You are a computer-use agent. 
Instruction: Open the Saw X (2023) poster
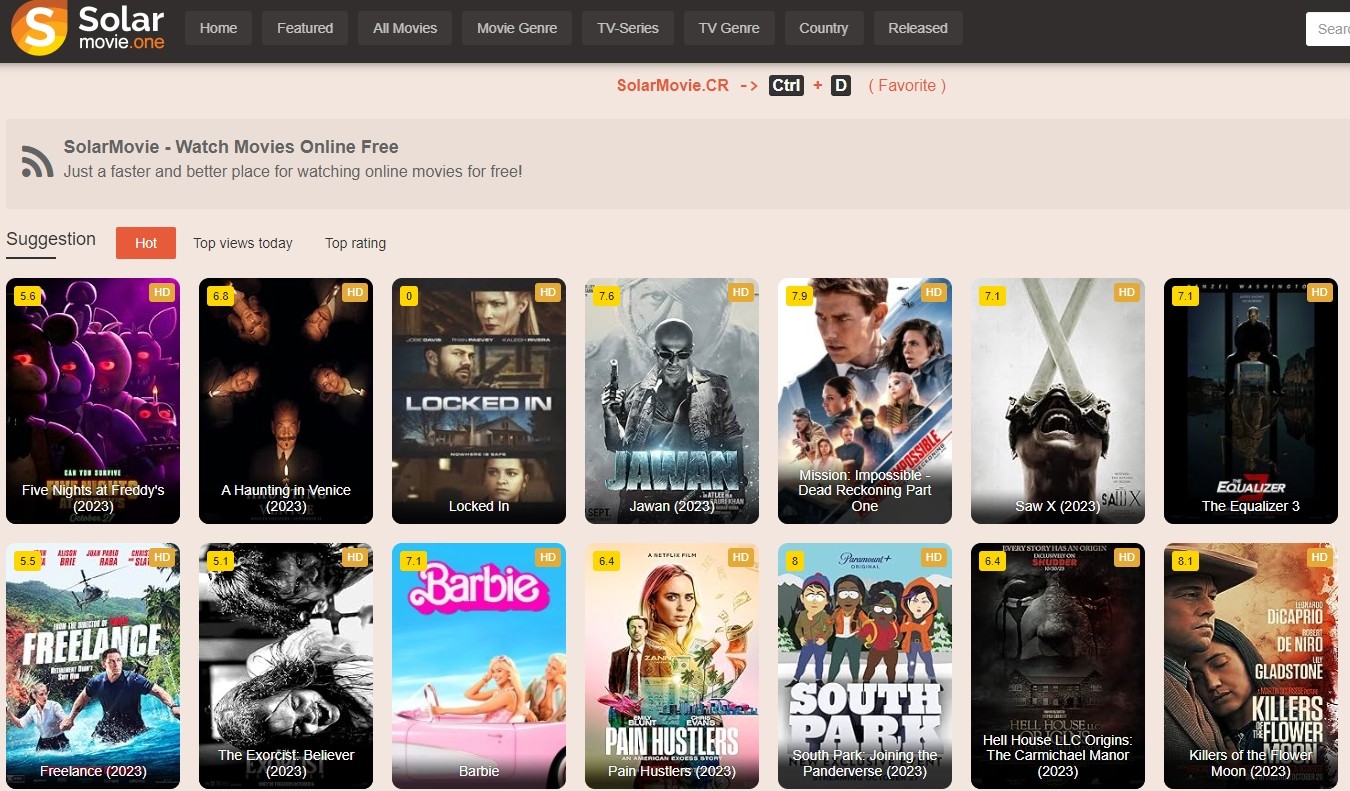tap(1058, 401)
